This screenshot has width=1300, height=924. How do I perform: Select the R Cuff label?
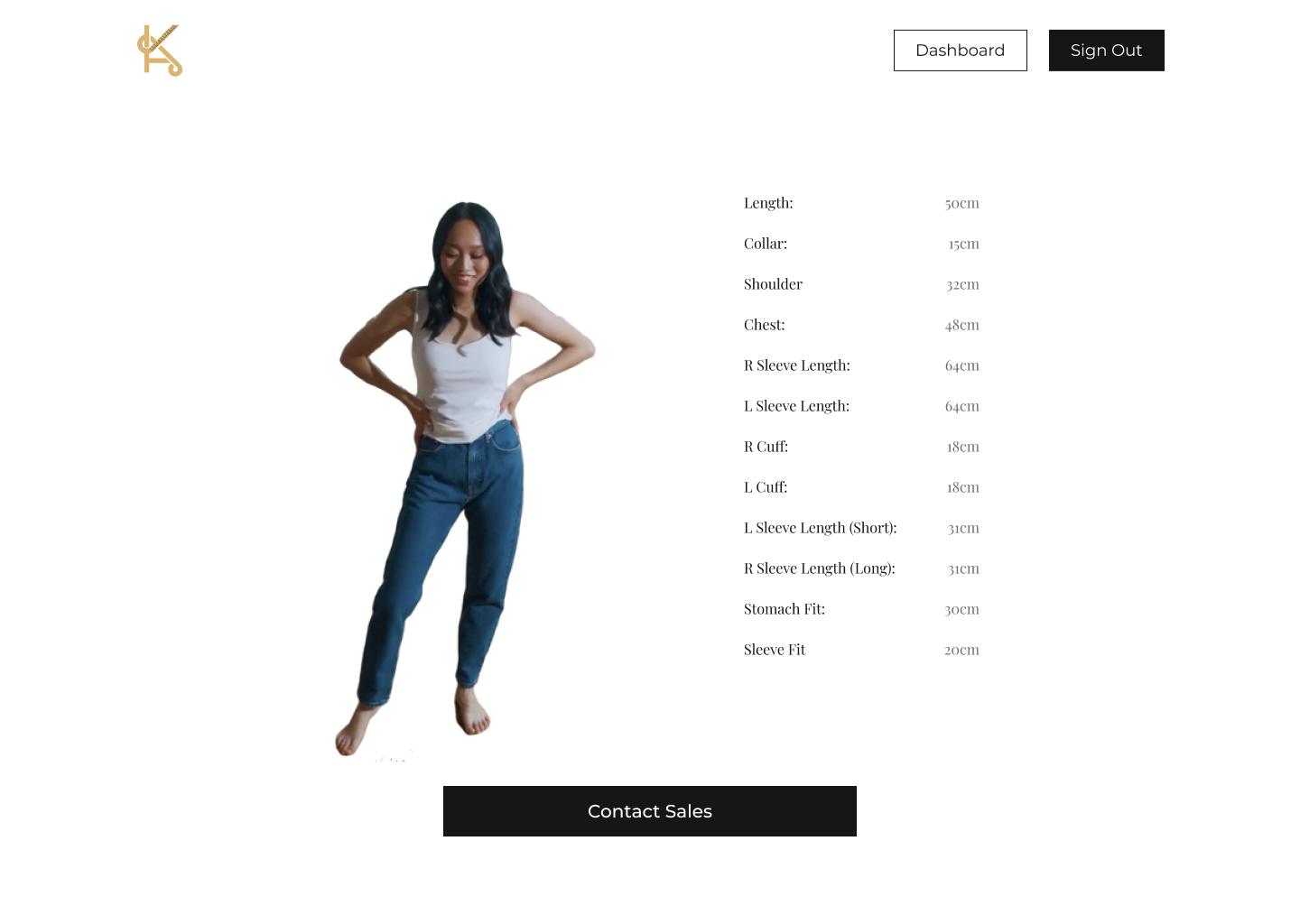(x=766, y=447)
